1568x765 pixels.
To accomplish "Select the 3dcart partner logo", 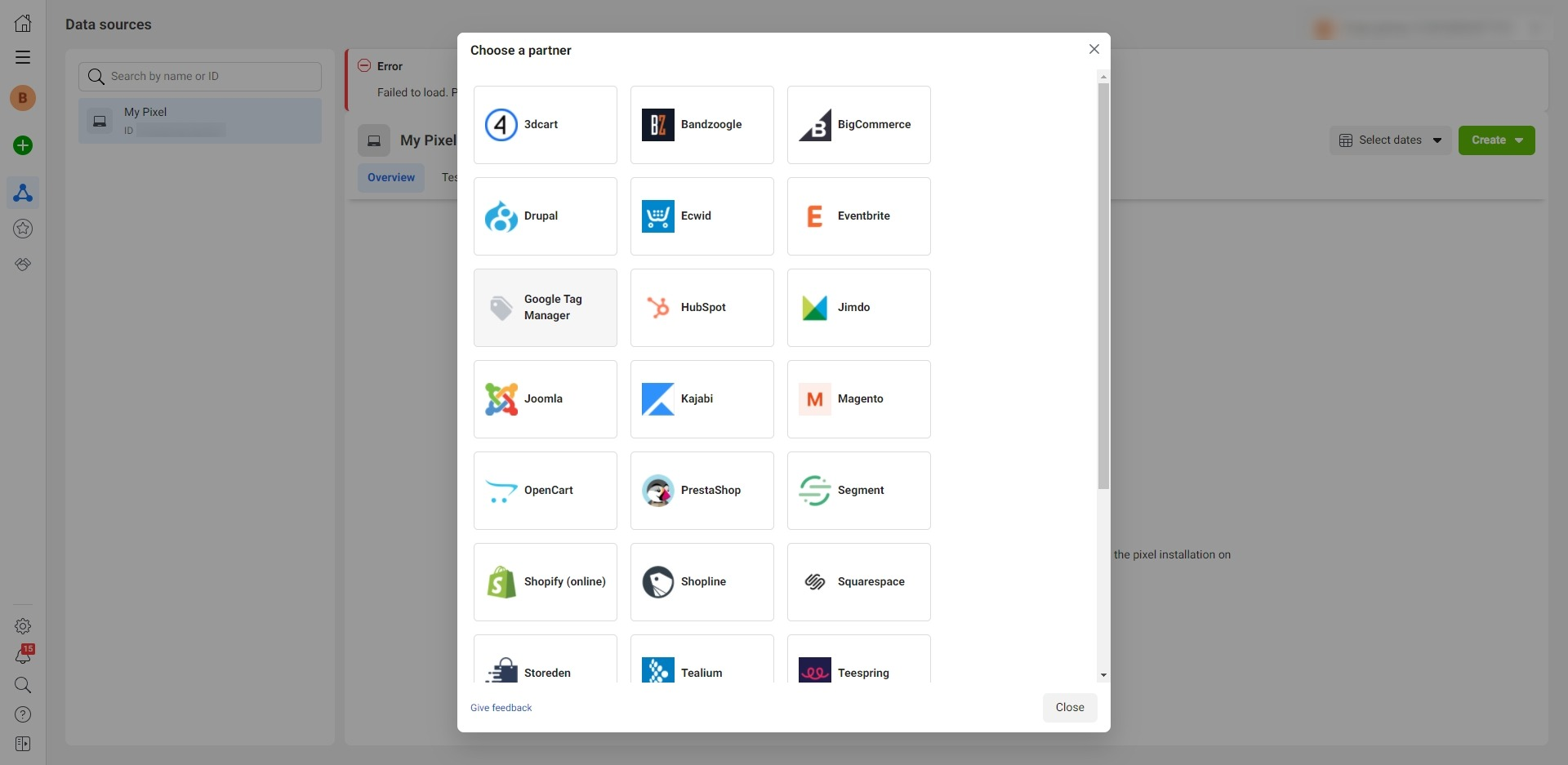I will 501,125.
